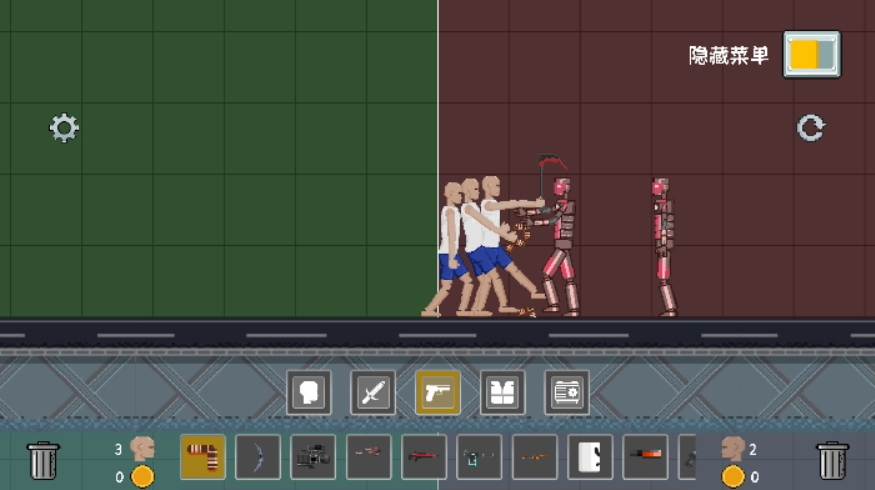
Task: Click the right trash can icon
Action: pyautogui.click(x=832, y=460)
